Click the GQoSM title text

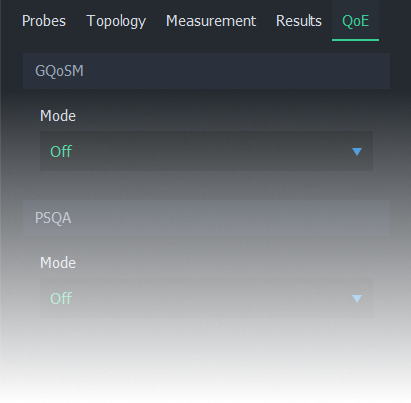(59, 71)
